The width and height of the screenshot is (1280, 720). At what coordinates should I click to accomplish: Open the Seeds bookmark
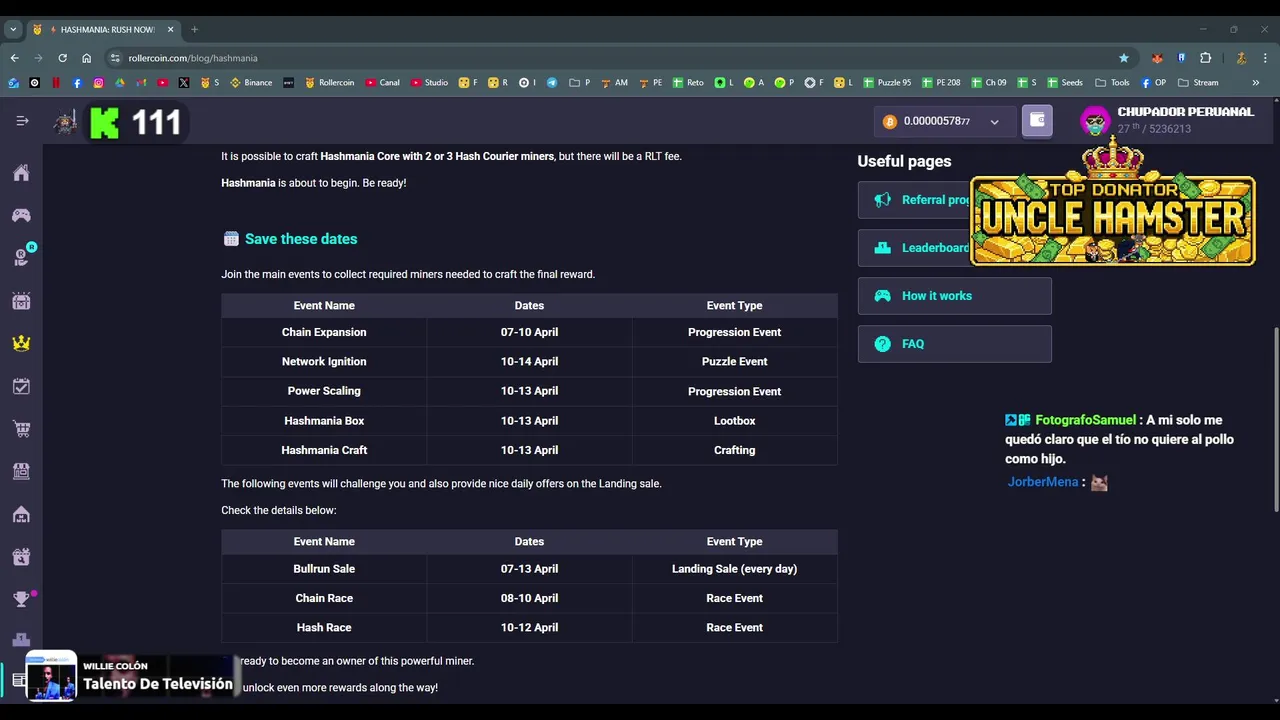tap(1065, 83)
